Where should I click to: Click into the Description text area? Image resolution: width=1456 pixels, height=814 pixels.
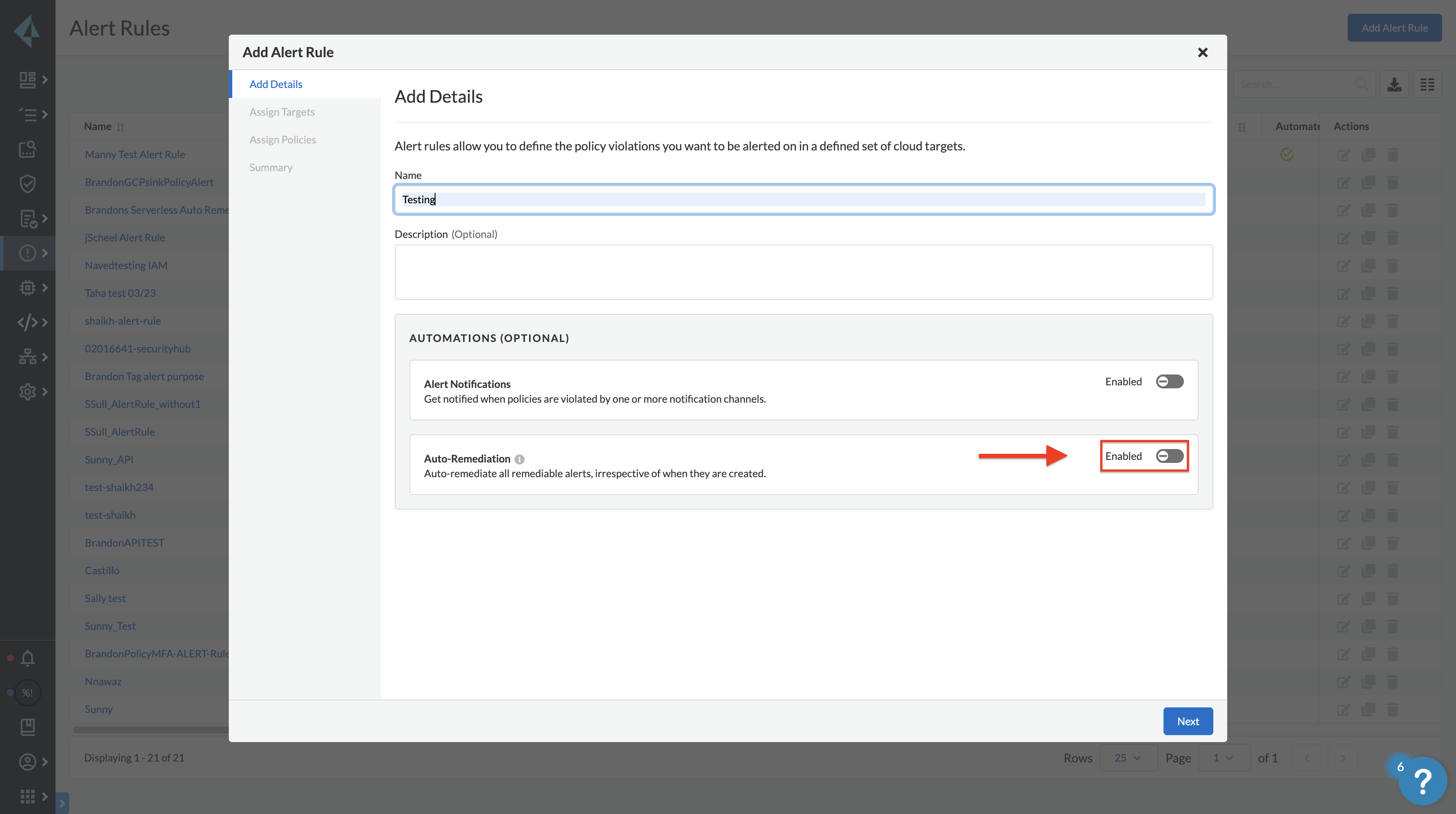pos(803,272)
